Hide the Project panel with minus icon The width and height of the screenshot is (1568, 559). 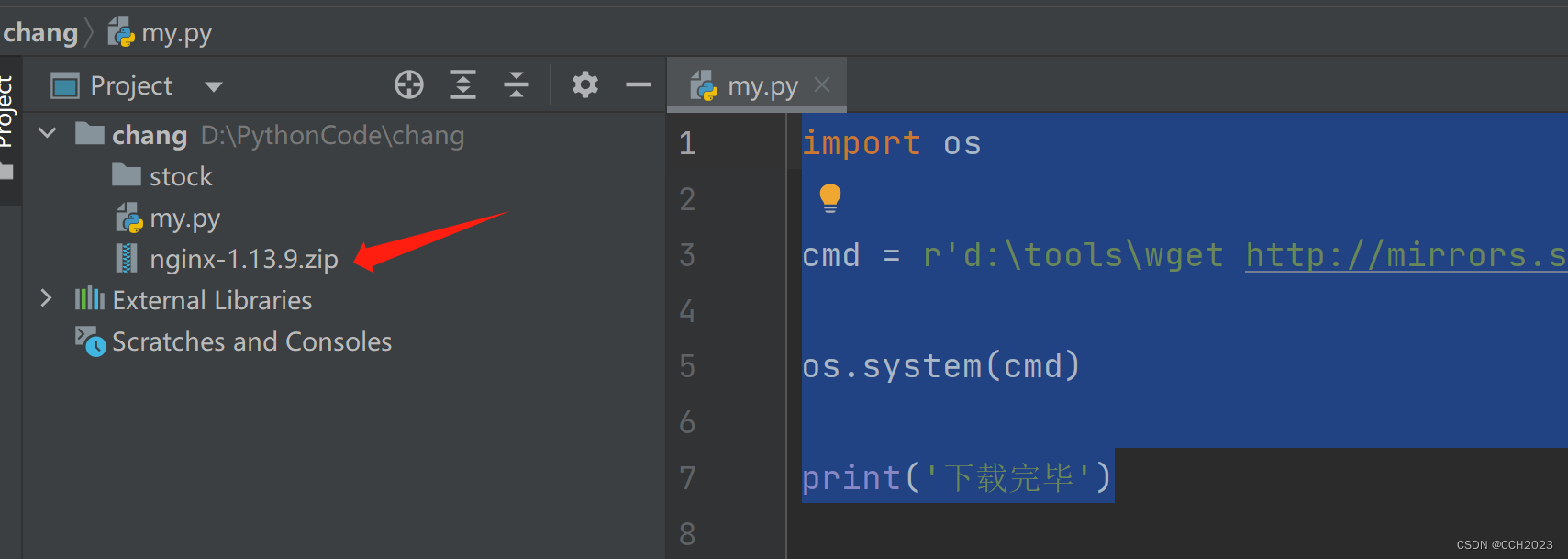tap(639, 84)
